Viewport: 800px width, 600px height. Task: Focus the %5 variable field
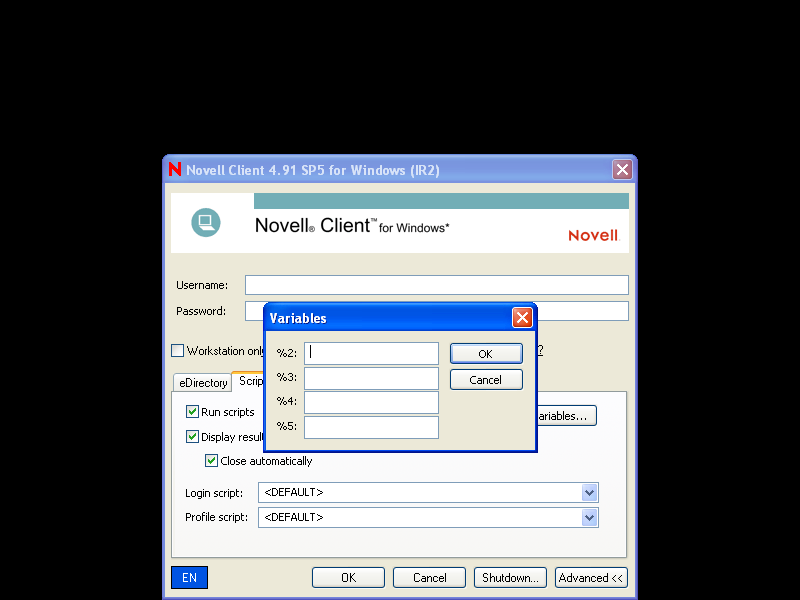(371, 427)
